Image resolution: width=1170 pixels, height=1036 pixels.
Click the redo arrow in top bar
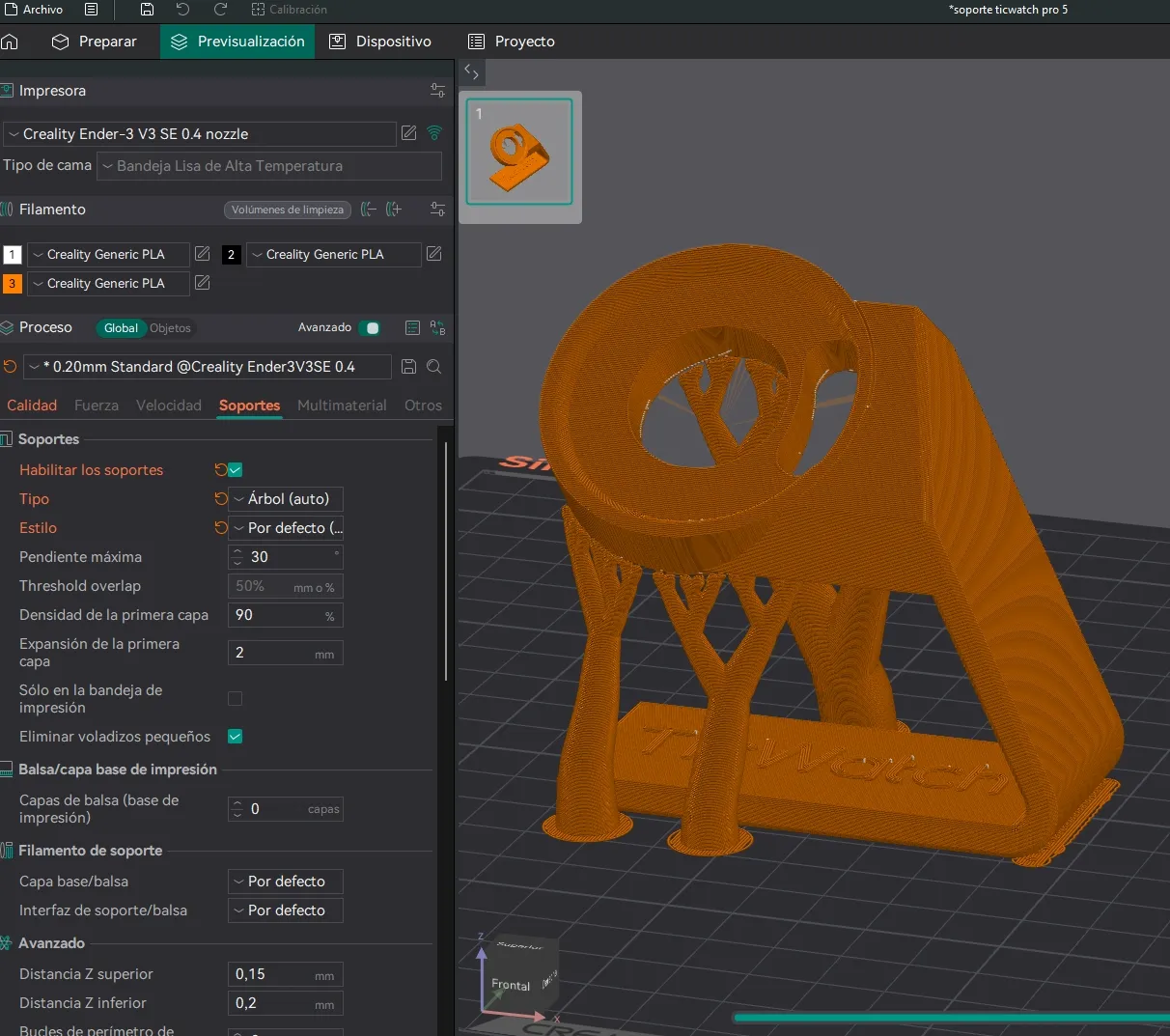220,10
